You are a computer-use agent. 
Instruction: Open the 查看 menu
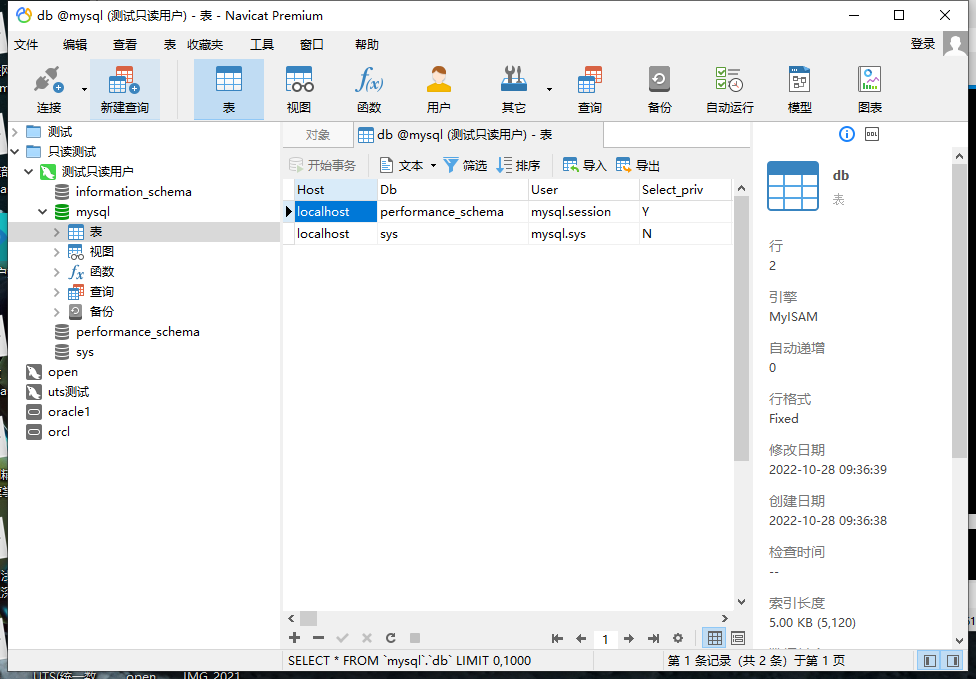(124, 45)
